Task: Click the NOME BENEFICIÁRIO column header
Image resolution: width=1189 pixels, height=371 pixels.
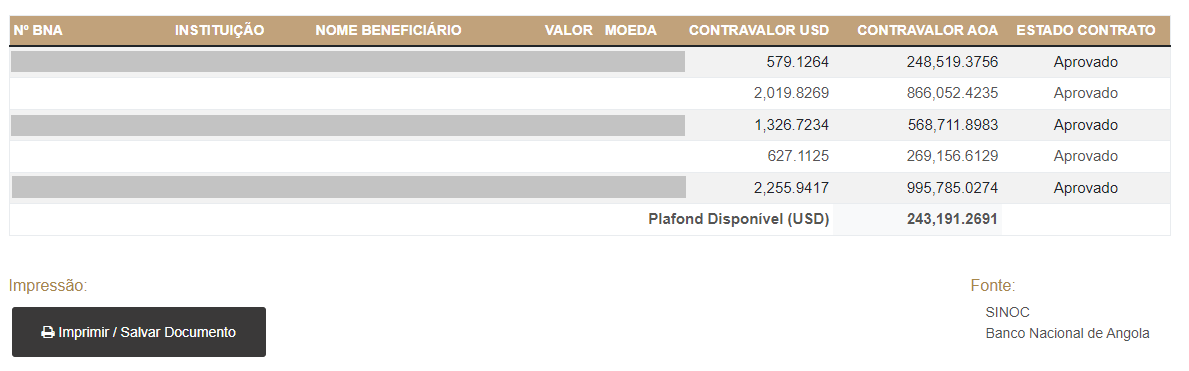Action: [388, 30]
